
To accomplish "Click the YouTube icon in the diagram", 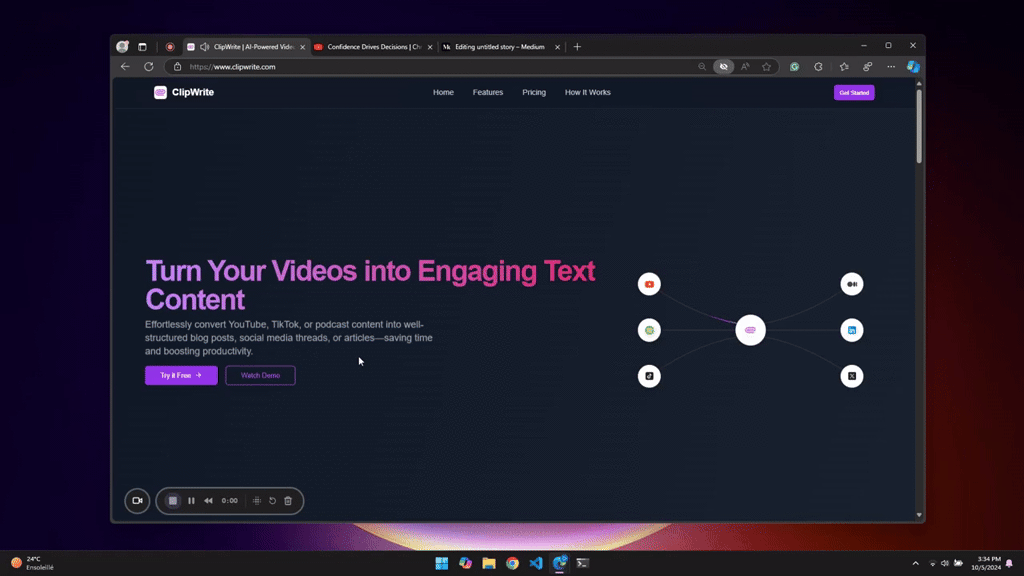I will point(649,284).
